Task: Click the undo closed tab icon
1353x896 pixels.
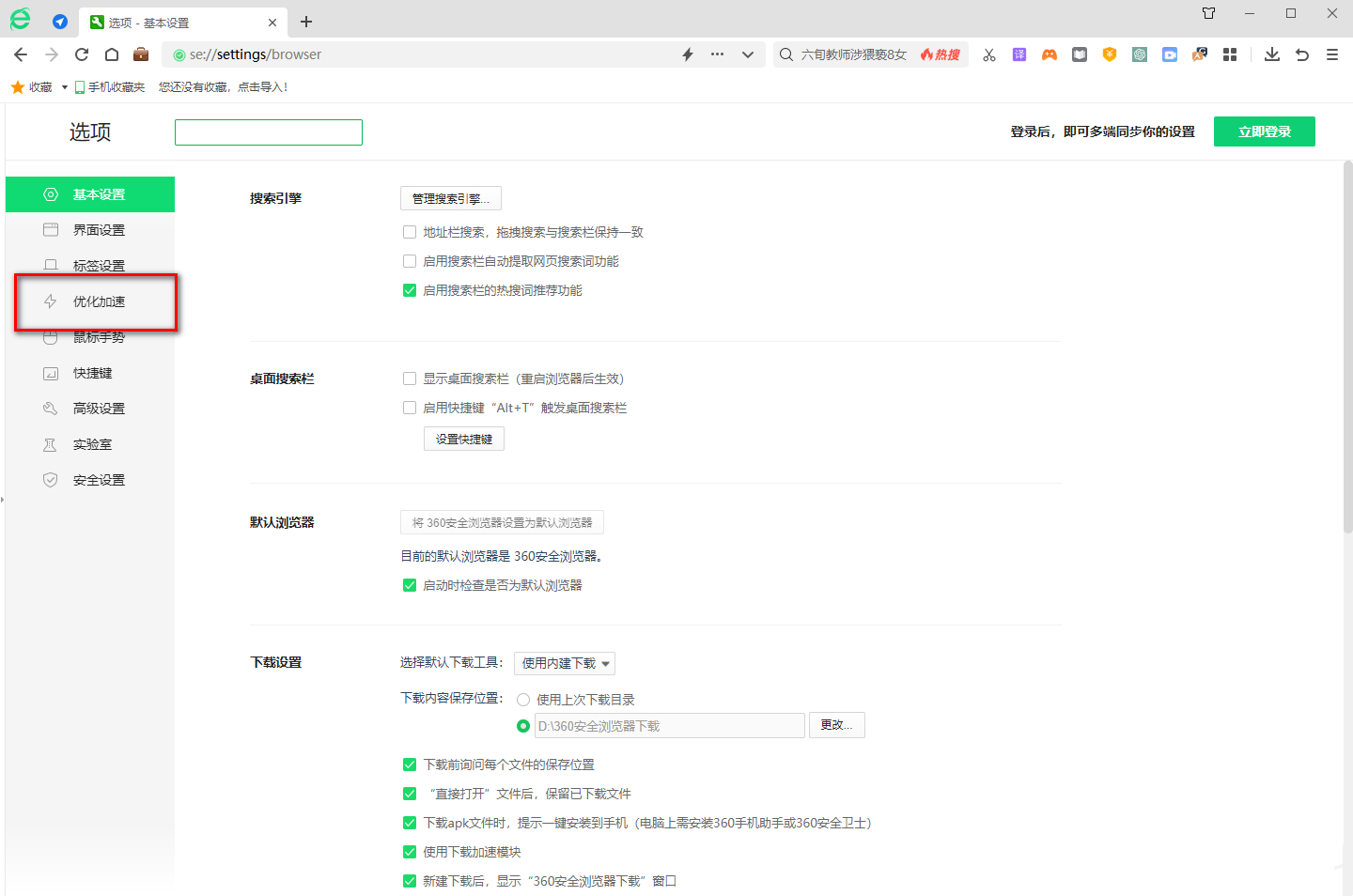Action: pyautogui.click(x=1302, y=54)
